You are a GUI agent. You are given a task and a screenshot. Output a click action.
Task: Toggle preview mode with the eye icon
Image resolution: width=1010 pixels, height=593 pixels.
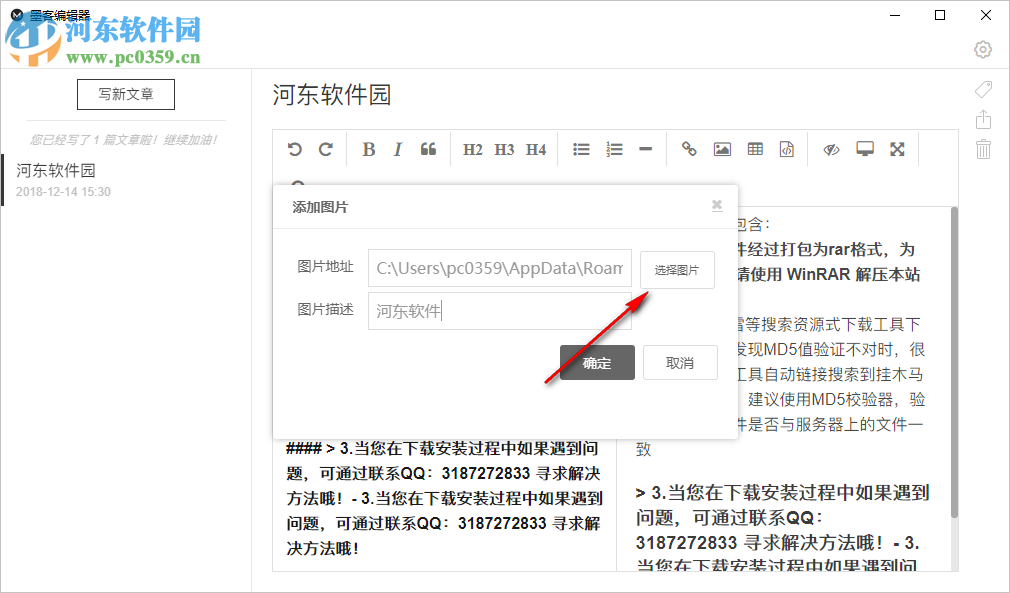click(830, 148)
